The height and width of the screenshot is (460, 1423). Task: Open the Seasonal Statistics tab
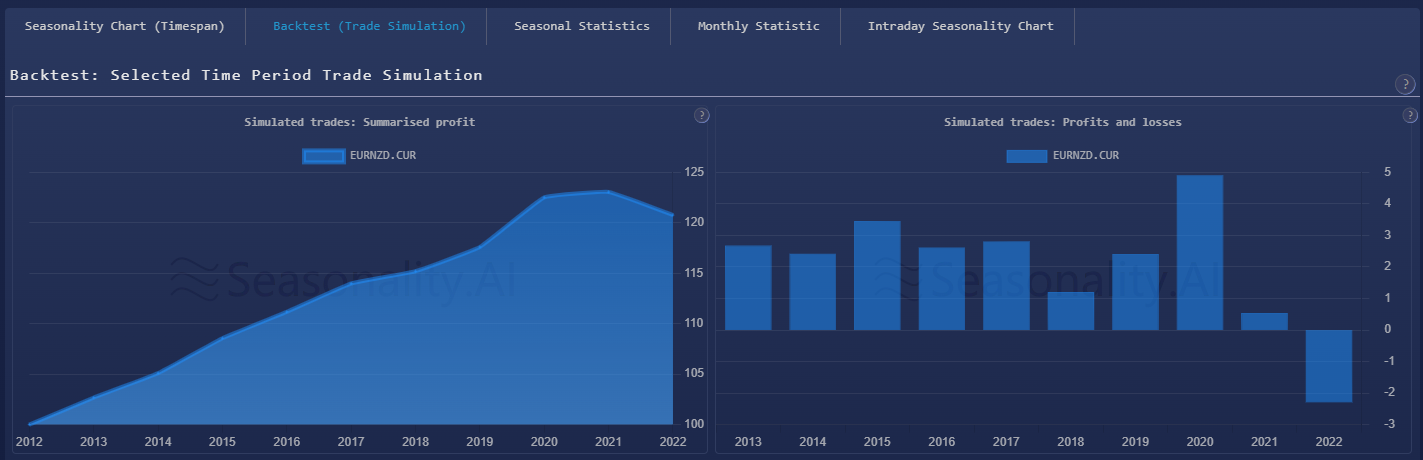(x=581, y=26)
